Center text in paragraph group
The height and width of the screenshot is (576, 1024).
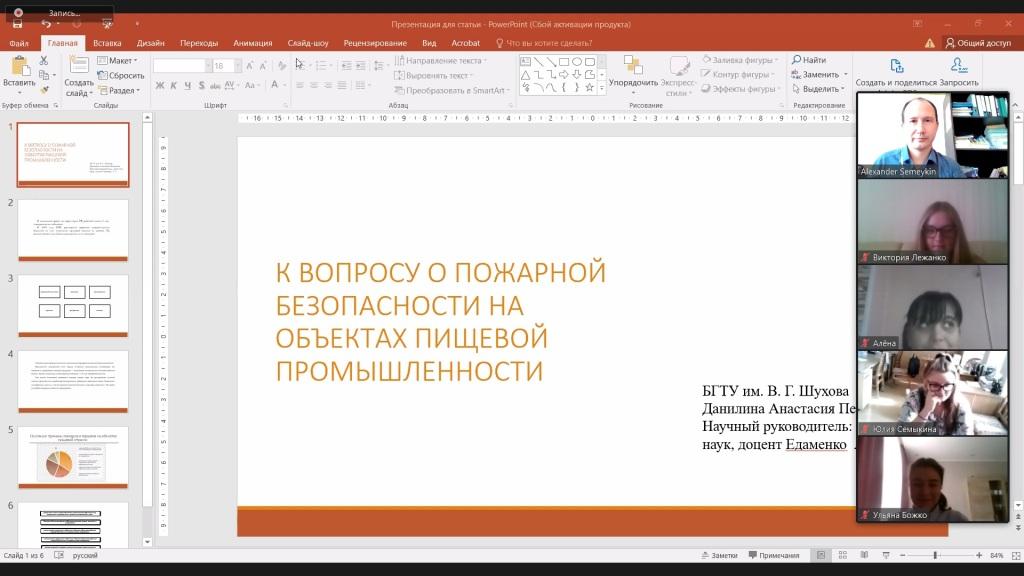313,86
